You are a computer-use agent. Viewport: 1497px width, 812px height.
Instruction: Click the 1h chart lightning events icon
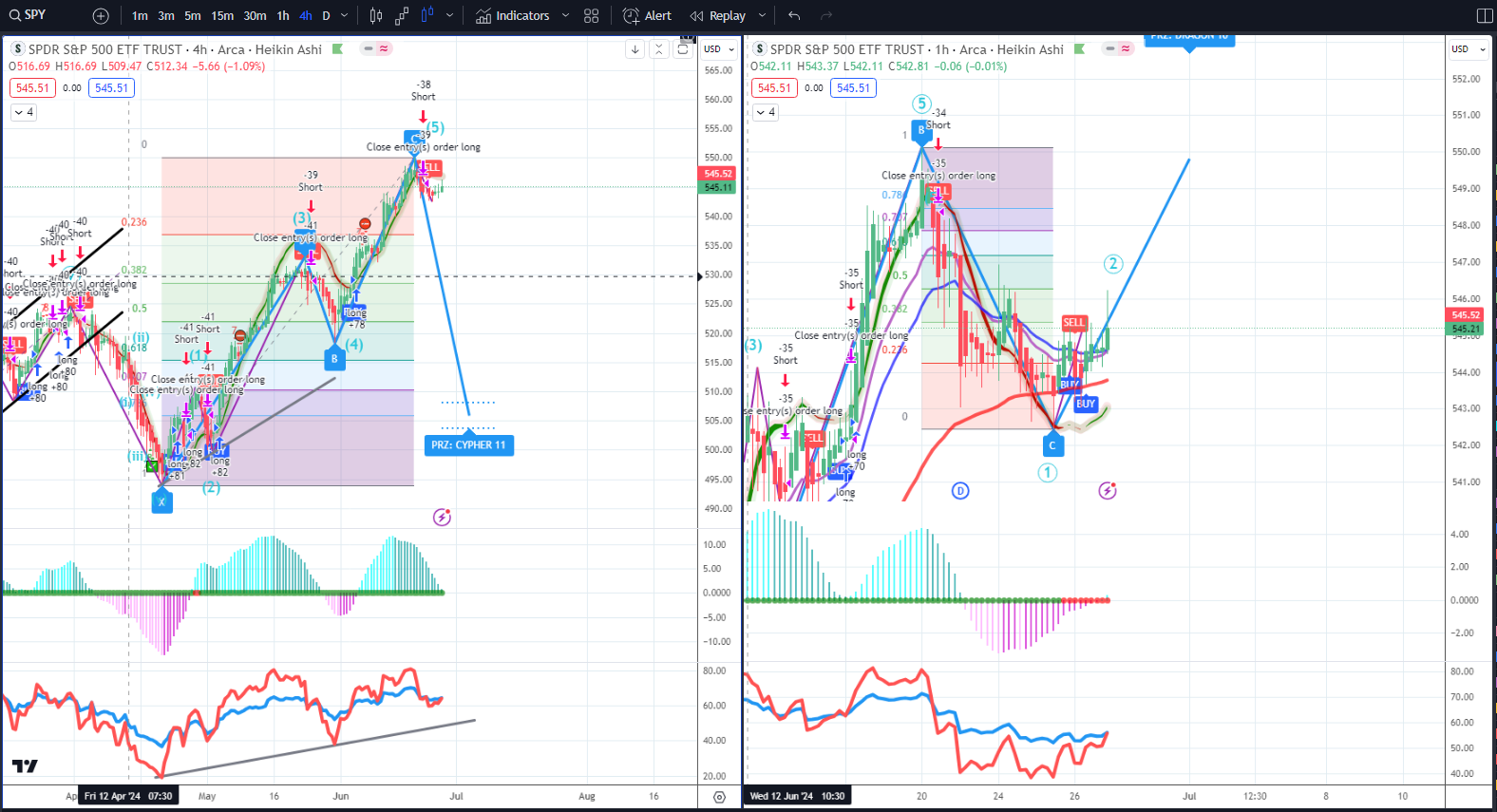[1108, 491]
